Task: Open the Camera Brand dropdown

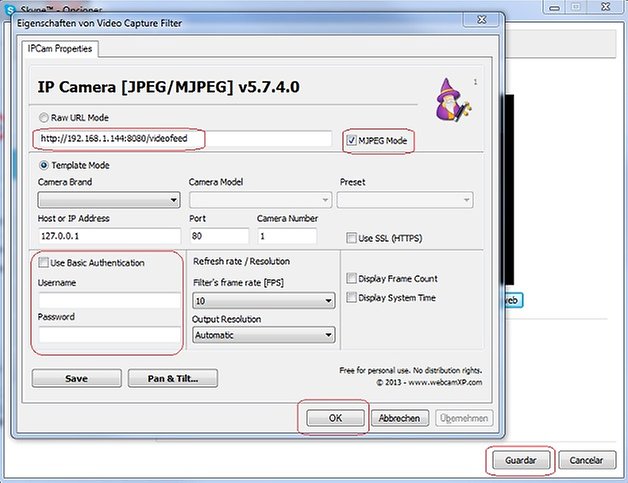Action: 109,200
